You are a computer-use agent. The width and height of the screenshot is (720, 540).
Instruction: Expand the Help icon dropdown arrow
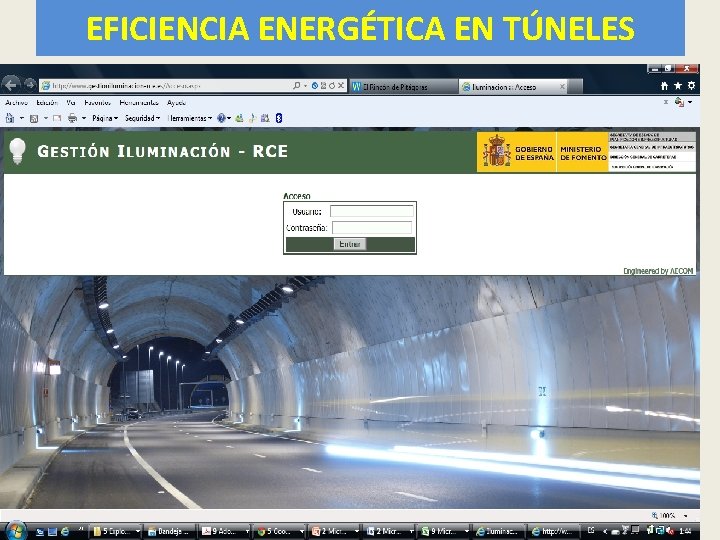pos(229,118)
